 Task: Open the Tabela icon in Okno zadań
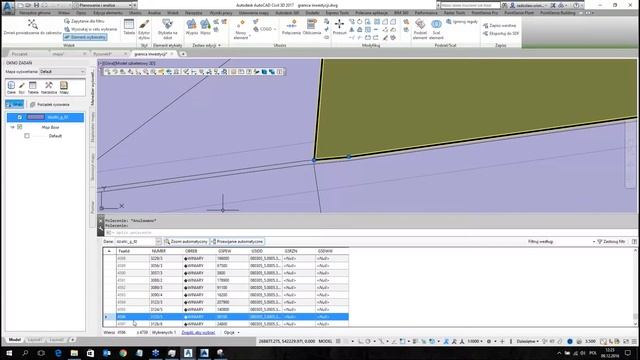pyautogui.click(x=33, y=87)
